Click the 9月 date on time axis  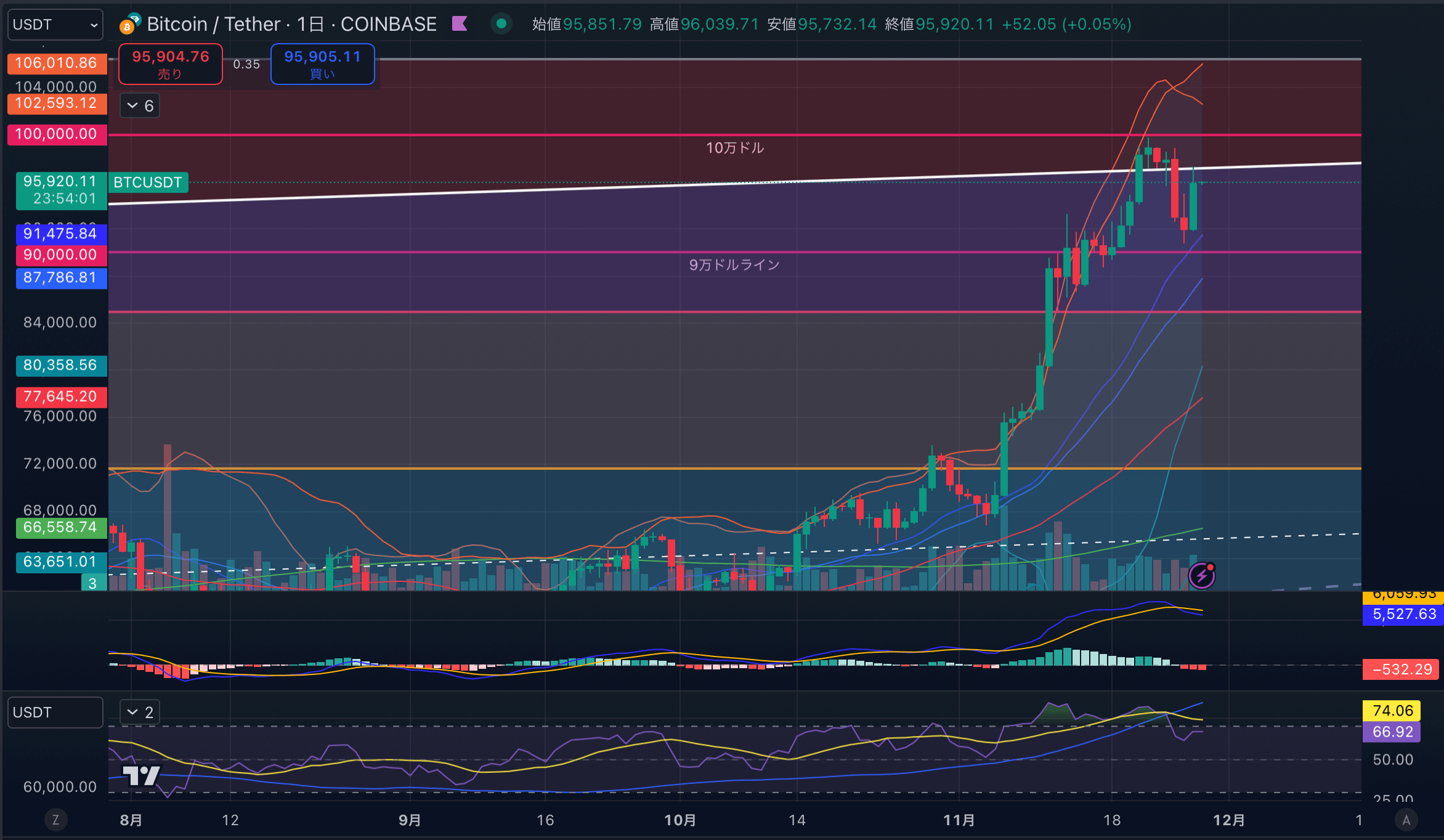click(x=410, y=820)
